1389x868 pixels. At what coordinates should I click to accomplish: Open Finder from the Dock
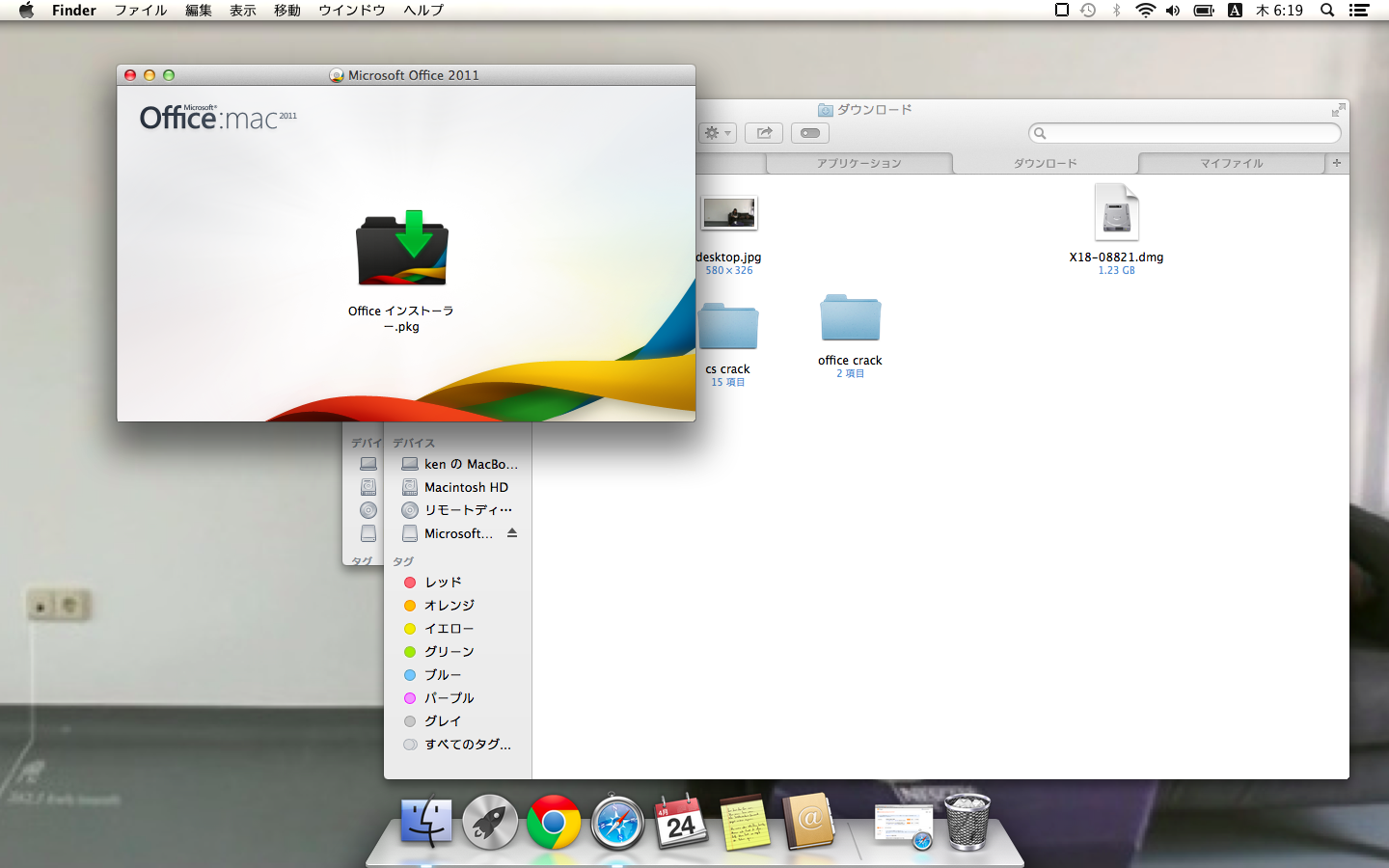[x=426, y=822]
